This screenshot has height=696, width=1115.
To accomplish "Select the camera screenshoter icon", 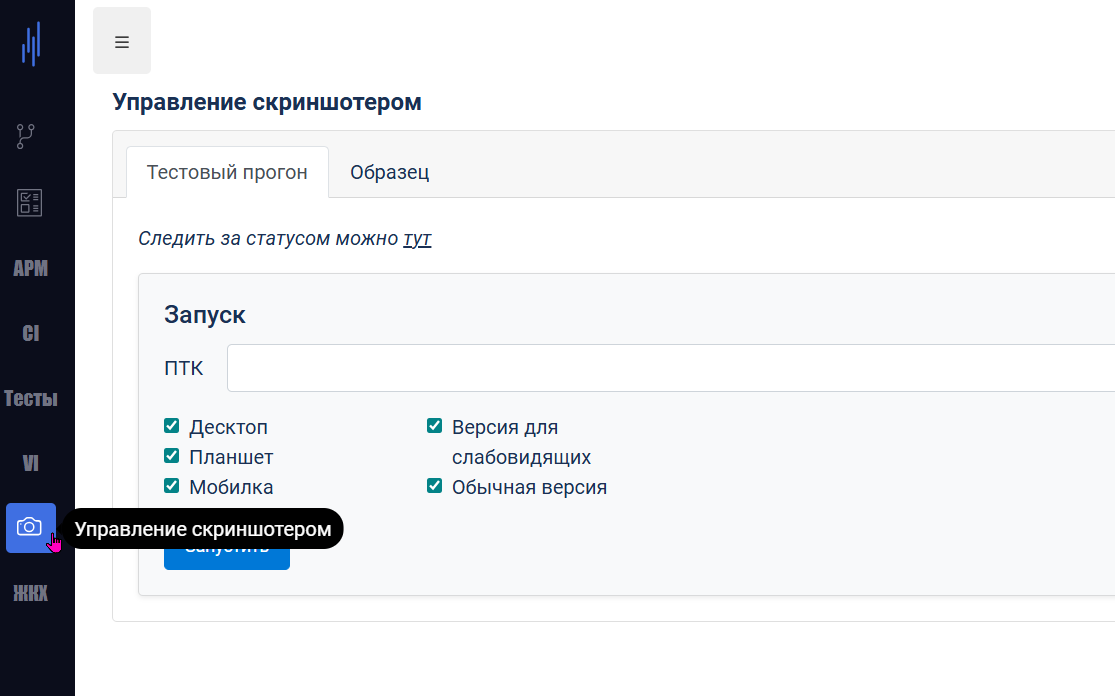I will pyautogui.click(x=31, y=528).
